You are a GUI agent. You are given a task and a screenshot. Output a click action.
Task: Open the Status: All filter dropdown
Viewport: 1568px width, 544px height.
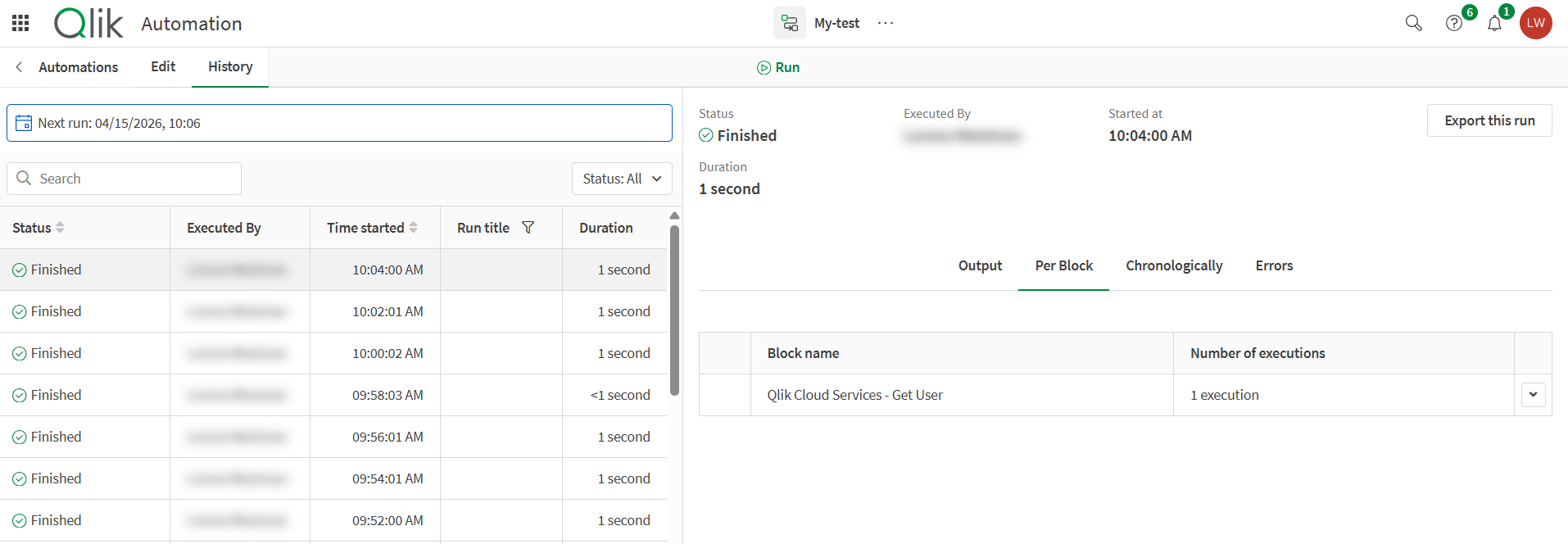(x=622, y=179)
